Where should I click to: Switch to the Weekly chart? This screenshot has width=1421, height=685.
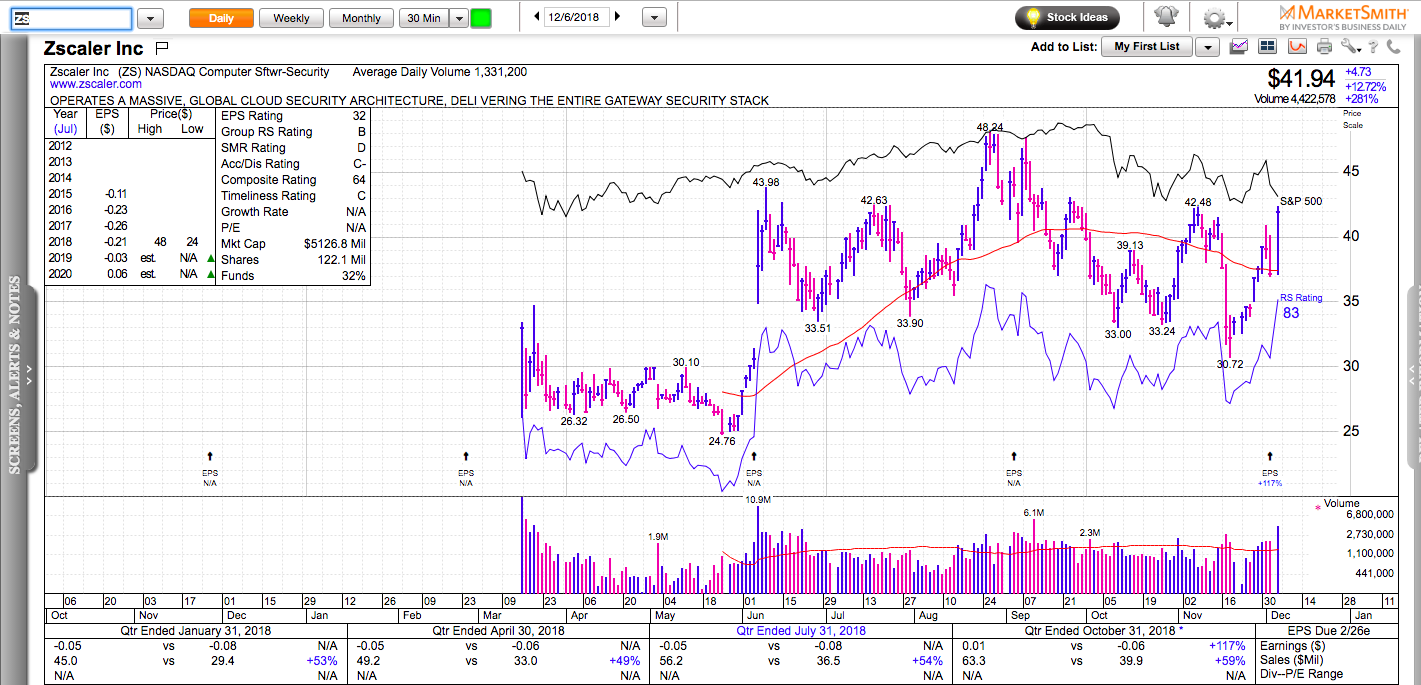291,18
